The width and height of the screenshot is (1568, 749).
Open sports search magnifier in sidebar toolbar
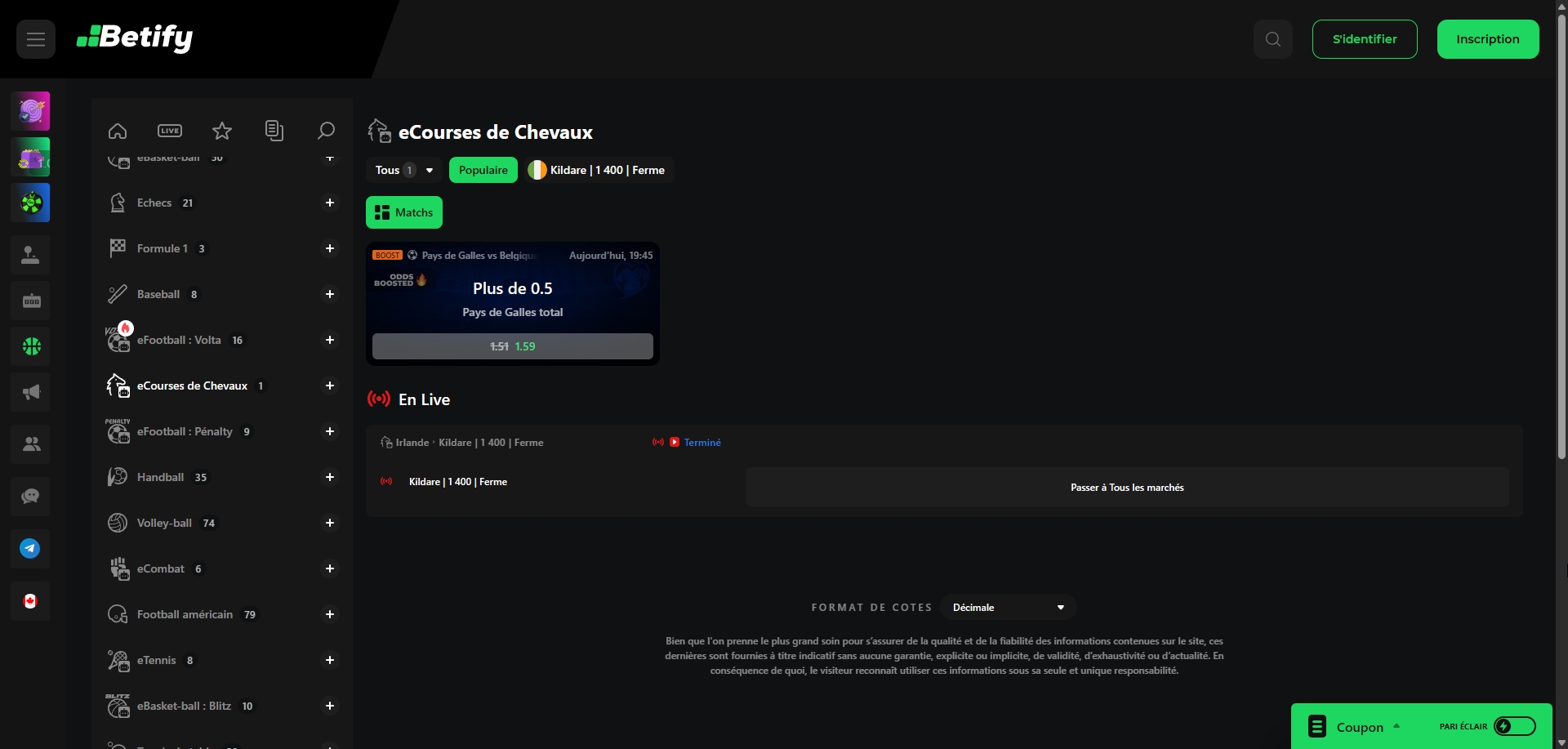coord(326,131)
